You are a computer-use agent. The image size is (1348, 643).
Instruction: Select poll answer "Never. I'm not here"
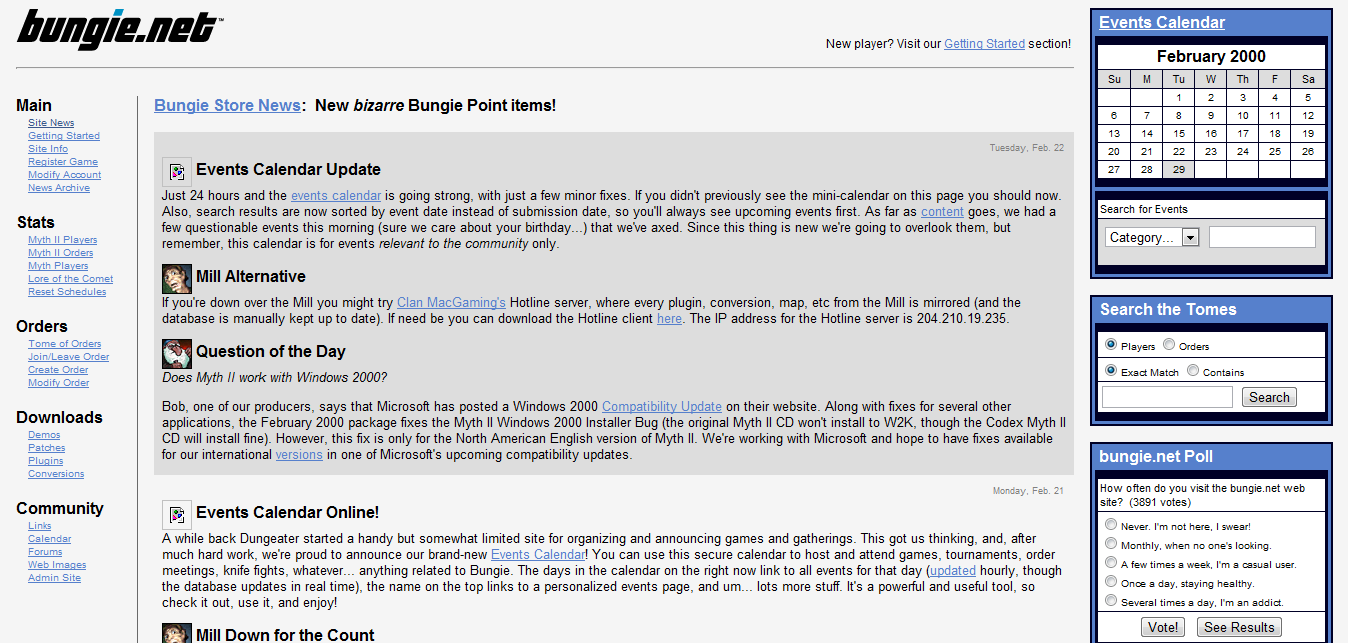[1111, 525]
